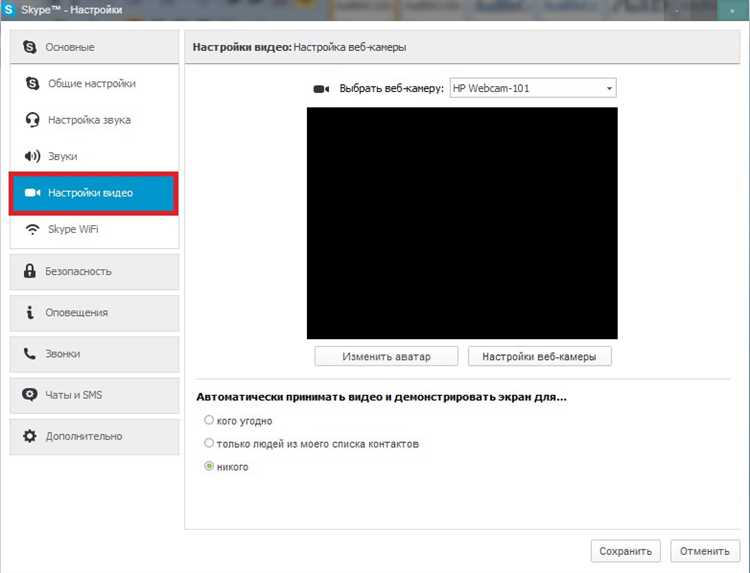Screen dimensions: 750x573
Task: Select Настройки видео in sidebar
Action: [x=94, y=193]
